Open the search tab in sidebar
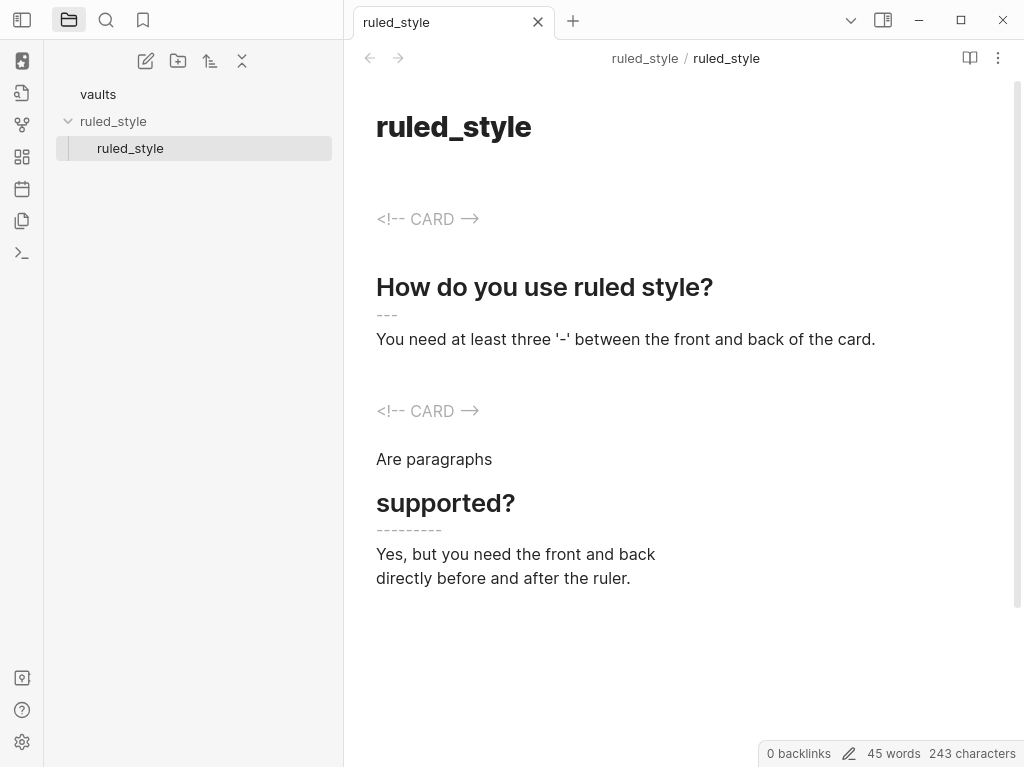1024x767 pixels. (106, 20)
